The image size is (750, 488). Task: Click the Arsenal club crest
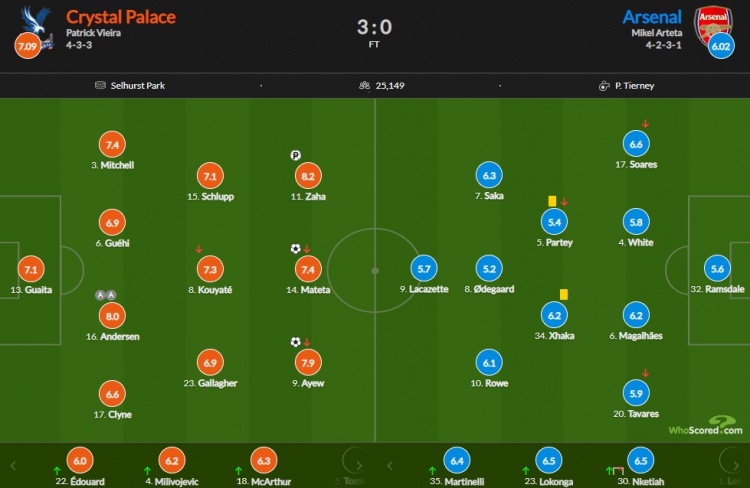[713, 25]
